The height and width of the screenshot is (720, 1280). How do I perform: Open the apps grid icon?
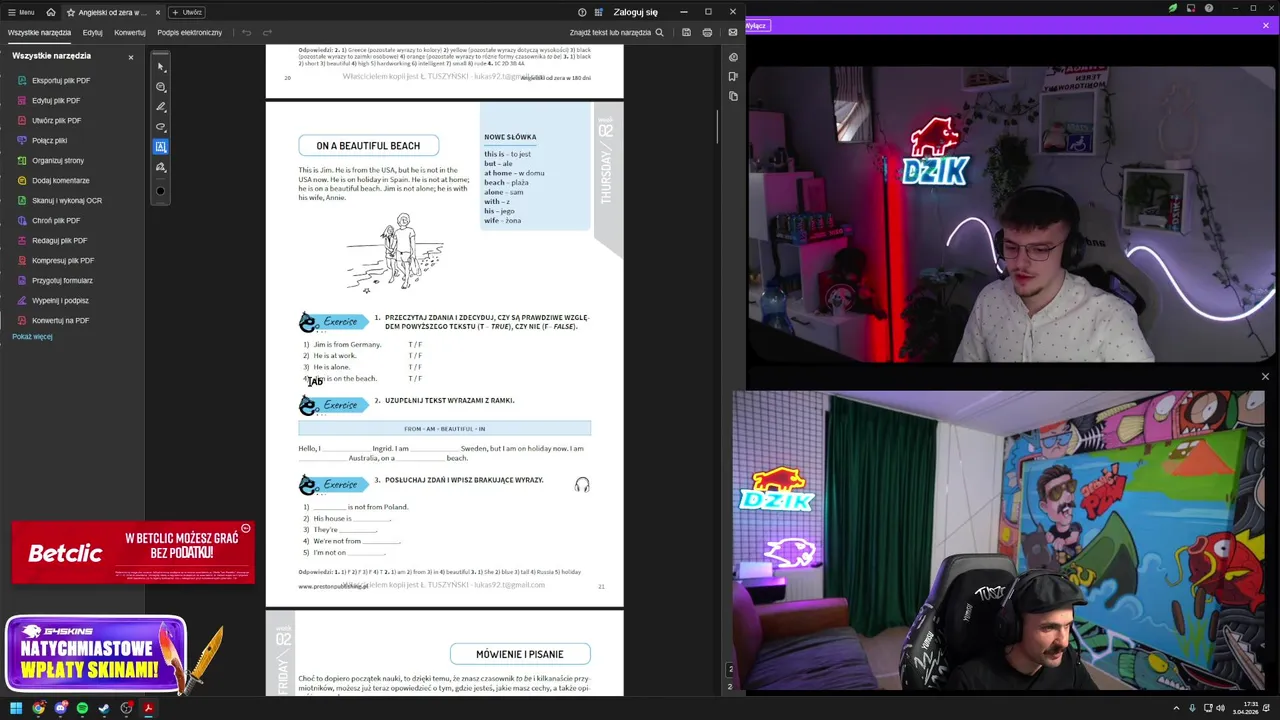coord(599,12)
